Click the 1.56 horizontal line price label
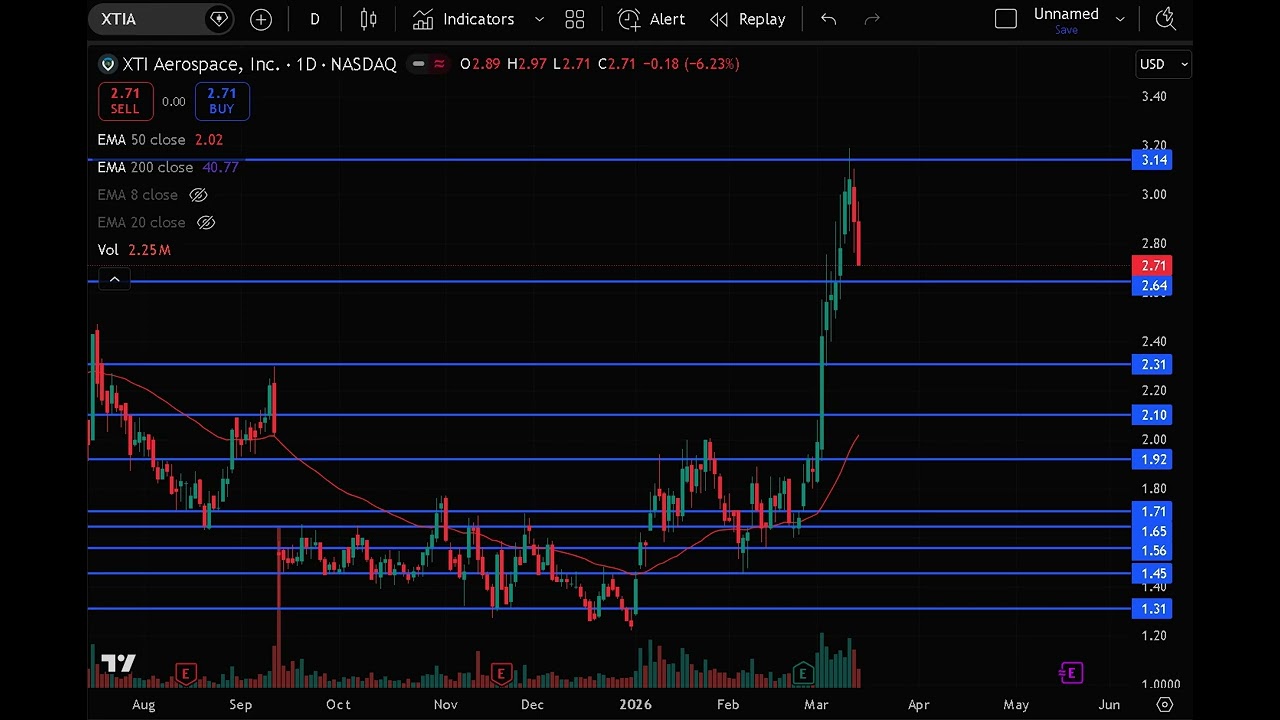 (x=1154, y=551)
